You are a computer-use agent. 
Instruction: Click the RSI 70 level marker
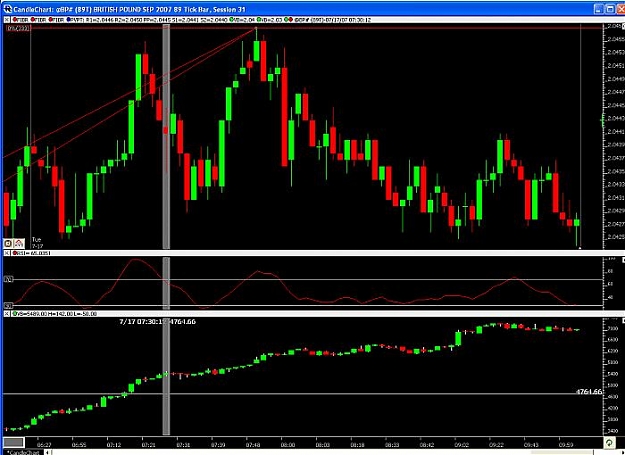tap(8, 280)
